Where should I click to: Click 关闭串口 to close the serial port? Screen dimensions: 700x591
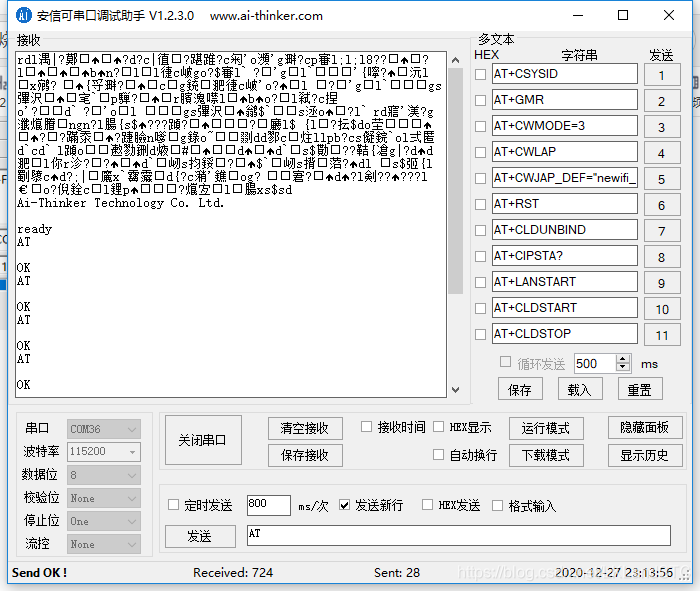tap(203, 440)
